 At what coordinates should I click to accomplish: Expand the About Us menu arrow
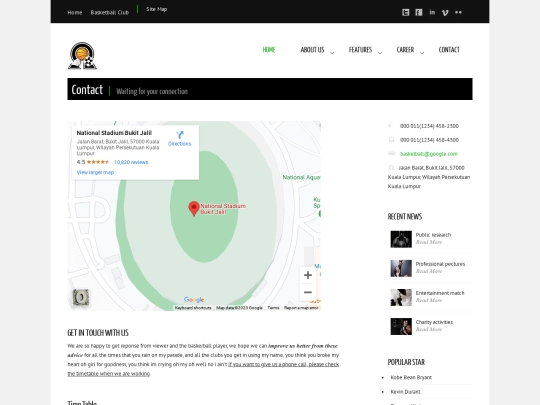pyautogui.click(x=332, y=53)
